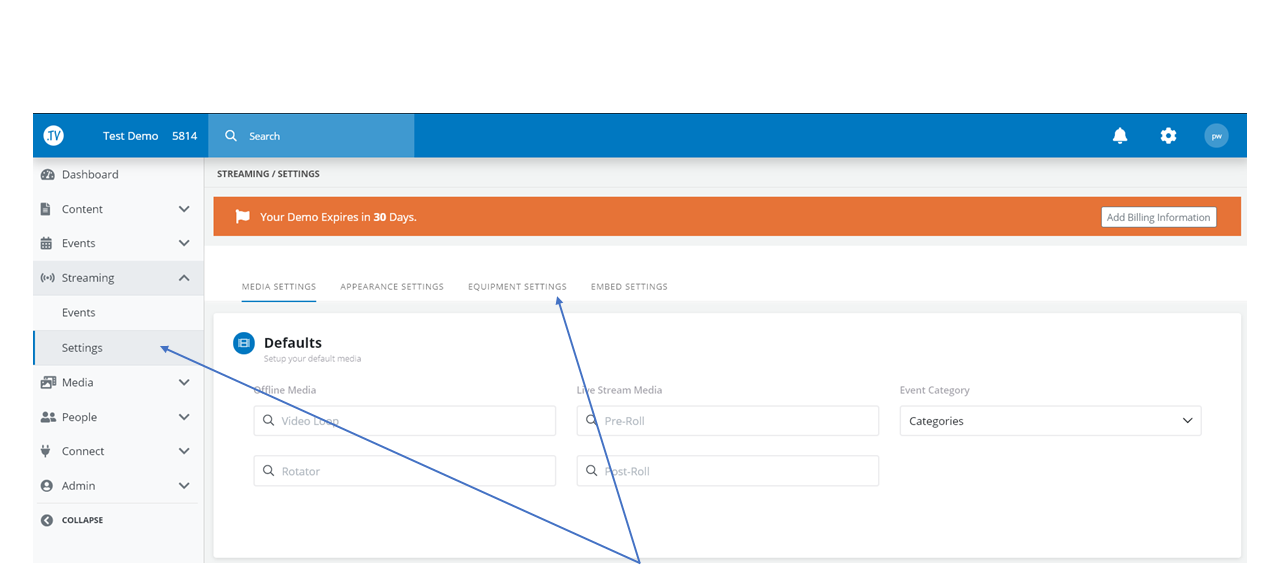Collapse the Streaming sidebar section
The height and width of the screenshot is (585, 1280).
coord(183,278)
